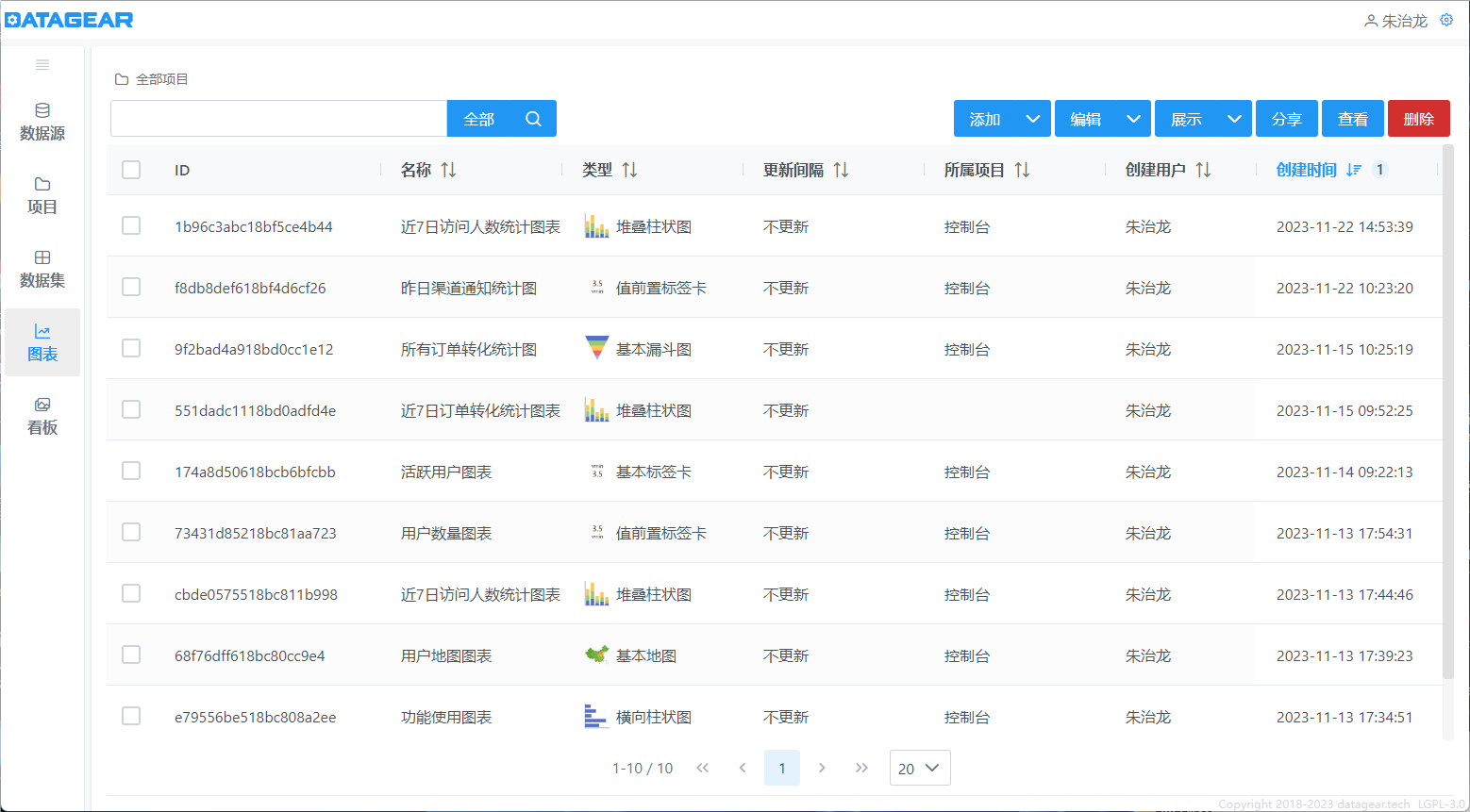Sort by 更新间隔 column arrows
This screenshot has width=1470, height=812.
(841, 170)
